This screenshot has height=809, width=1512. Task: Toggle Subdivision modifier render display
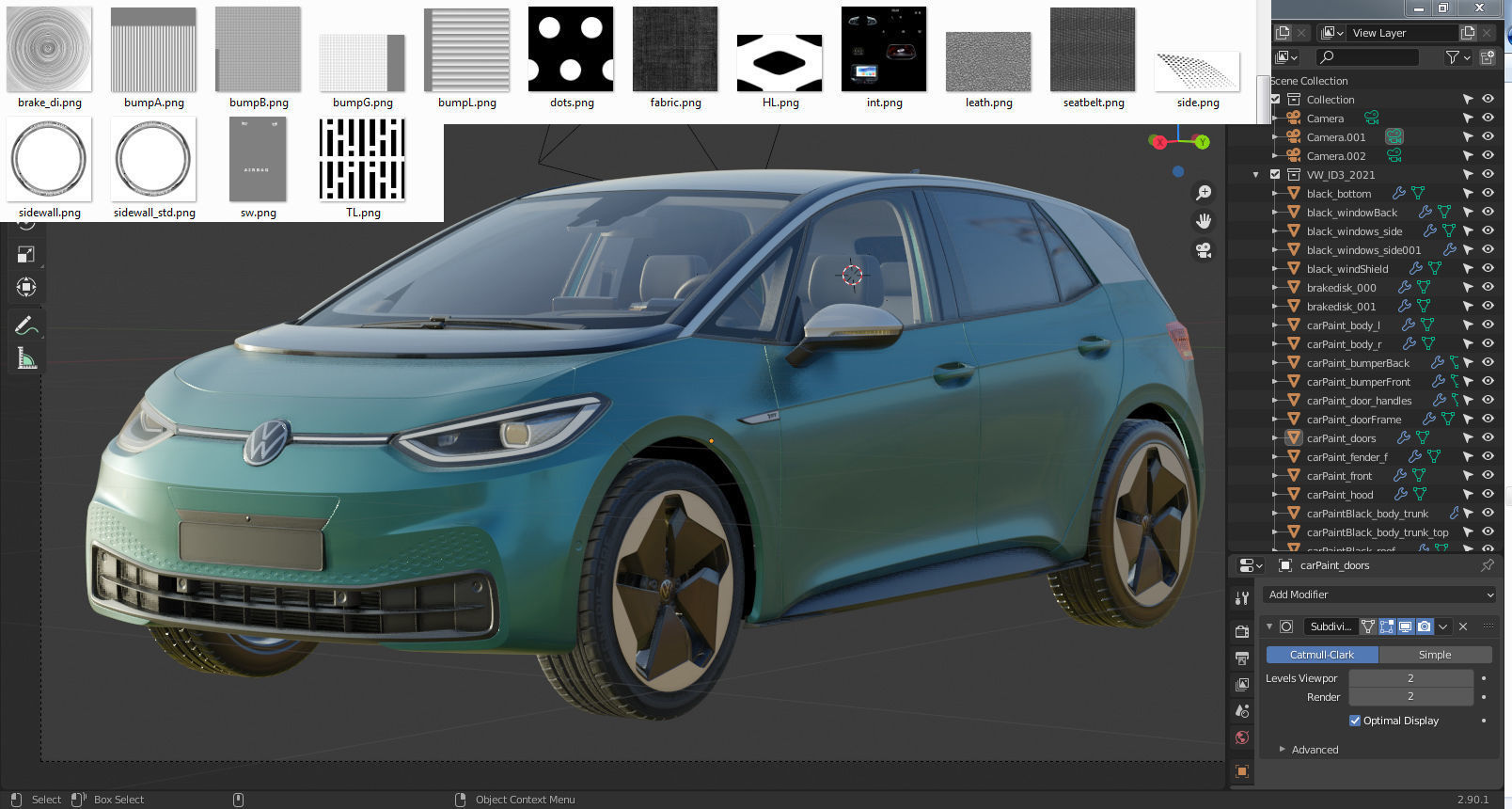[1425, 627]
